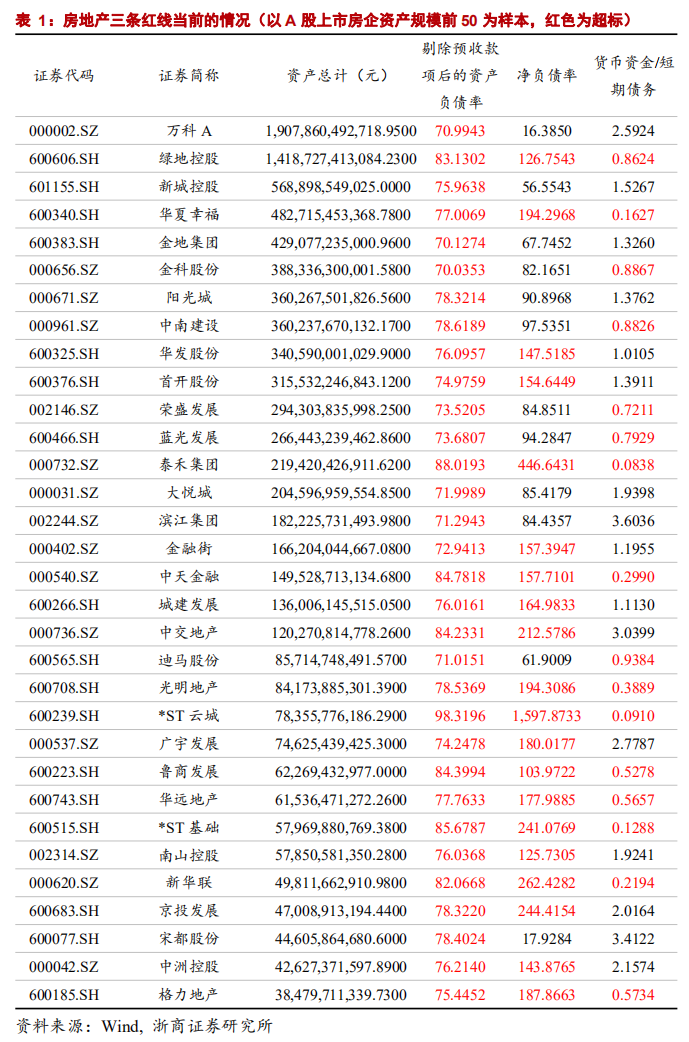Click company name 华发股份
The height and width of the screenshot is (1042, 689).
[189, 354]
